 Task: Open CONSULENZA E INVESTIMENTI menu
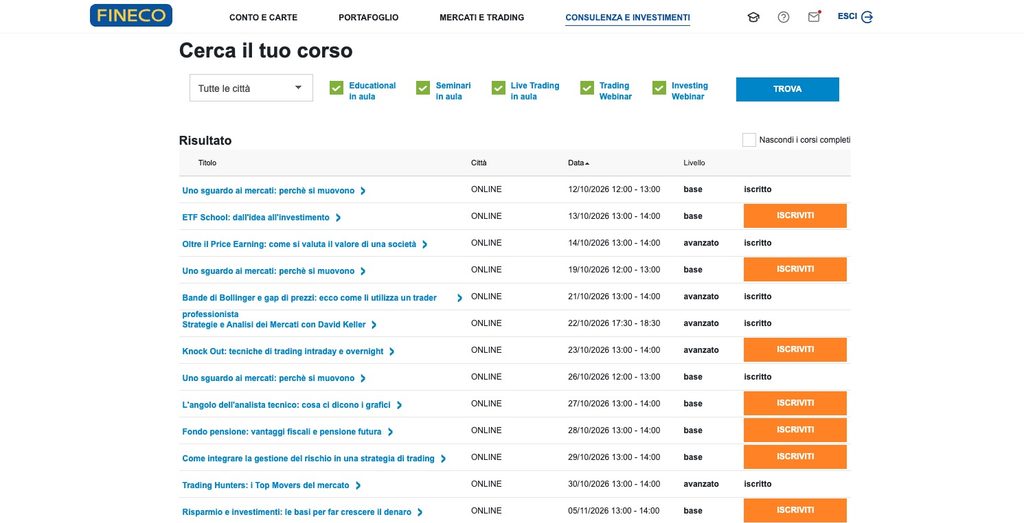click(x=628, y=18)
